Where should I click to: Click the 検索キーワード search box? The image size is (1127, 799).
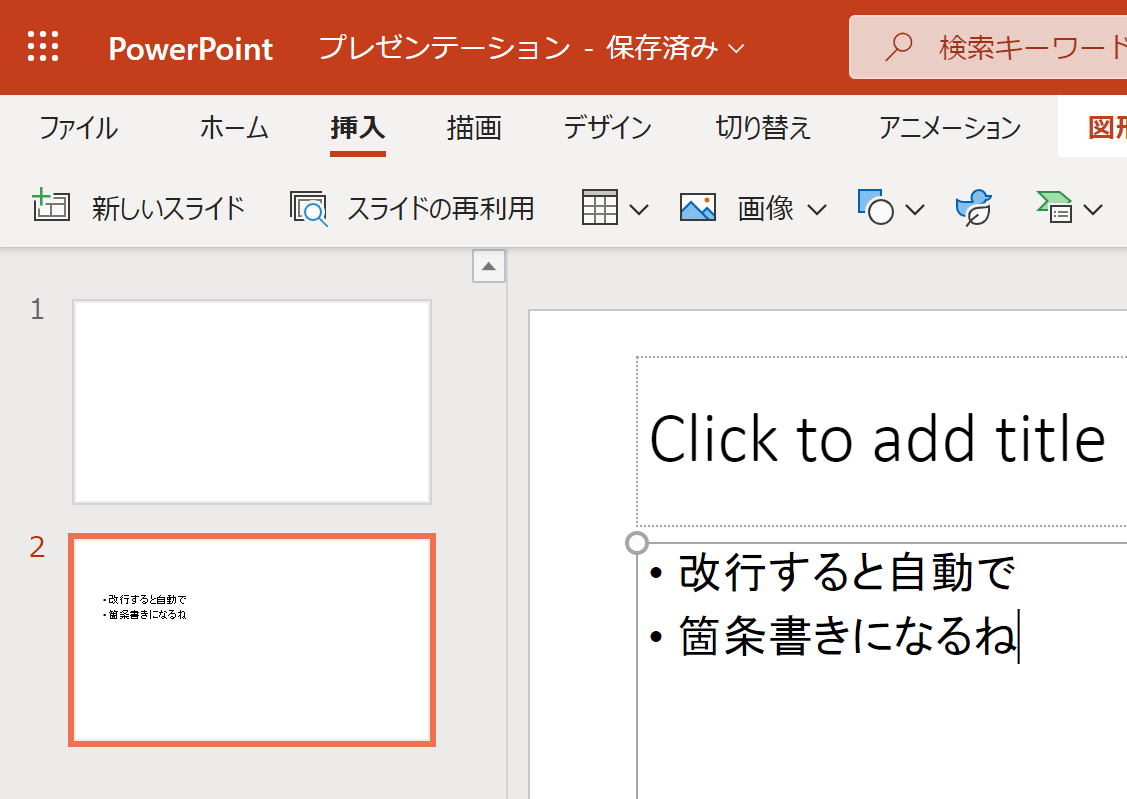(989, 47)
